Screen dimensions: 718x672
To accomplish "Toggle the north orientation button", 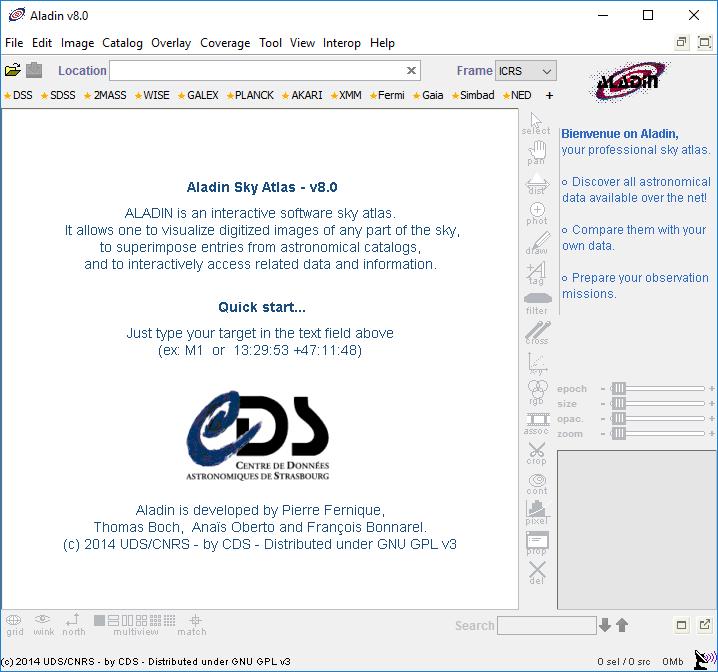I will click(74, 625).
